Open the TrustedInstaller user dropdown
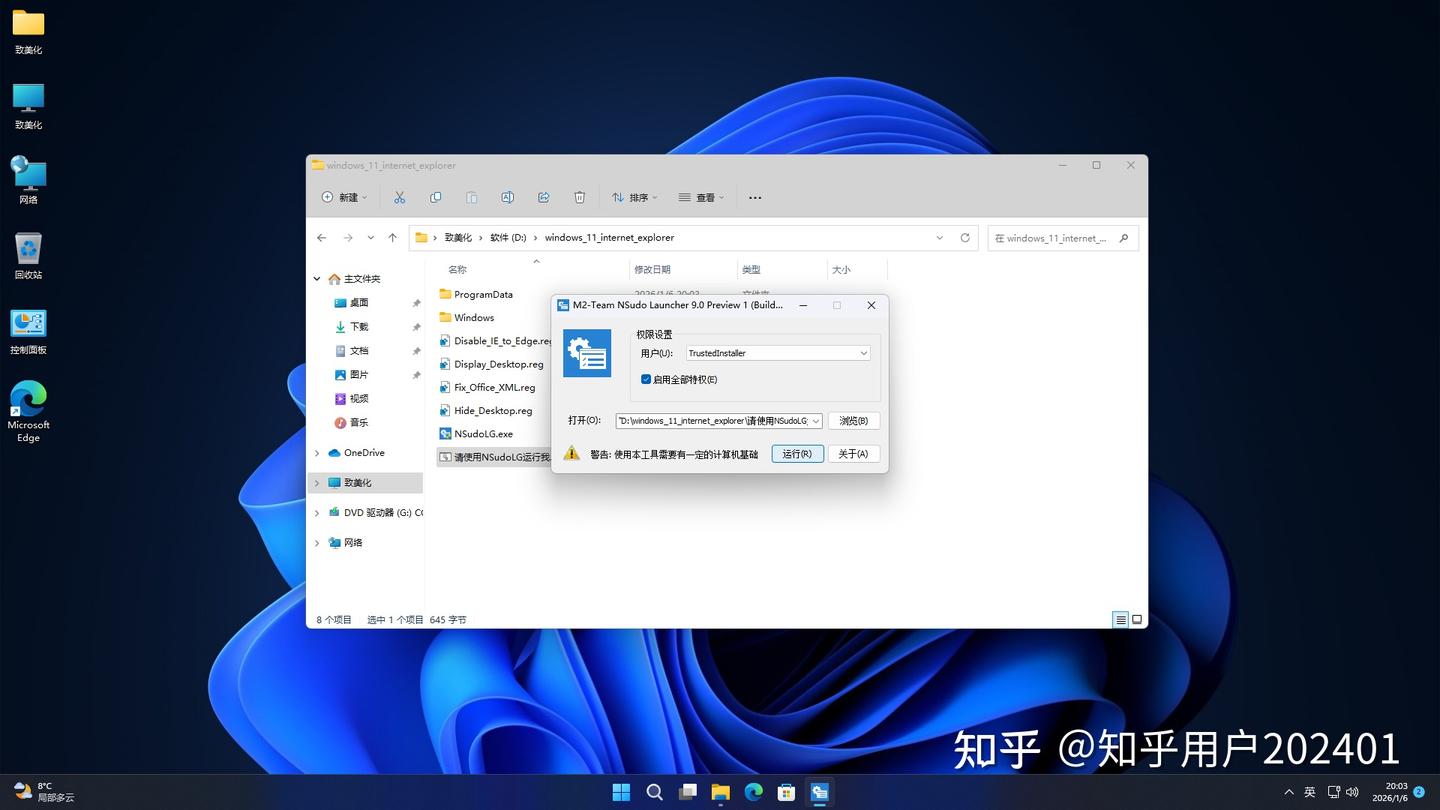The width and height of the screenshot is (1440, 810). 862,352
